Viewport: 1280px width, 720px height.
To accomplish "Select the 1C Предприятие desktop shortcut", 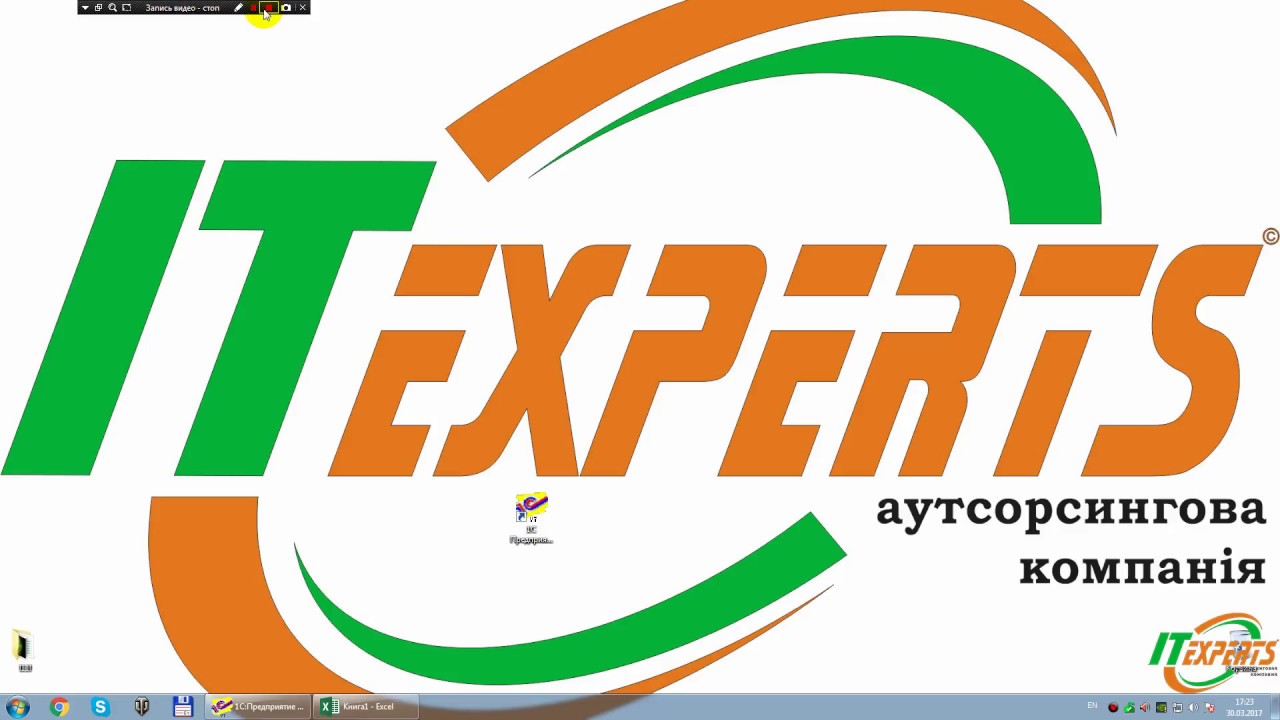I will click(x=531, y=518).
